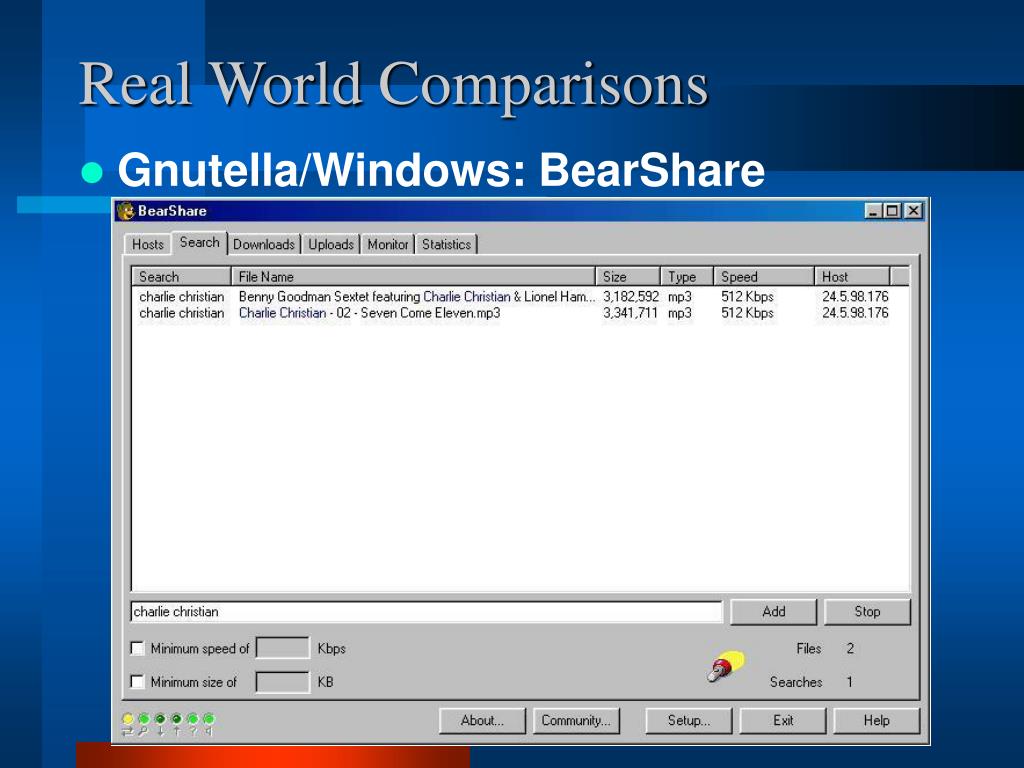Click the green light above the question mark

193,718
